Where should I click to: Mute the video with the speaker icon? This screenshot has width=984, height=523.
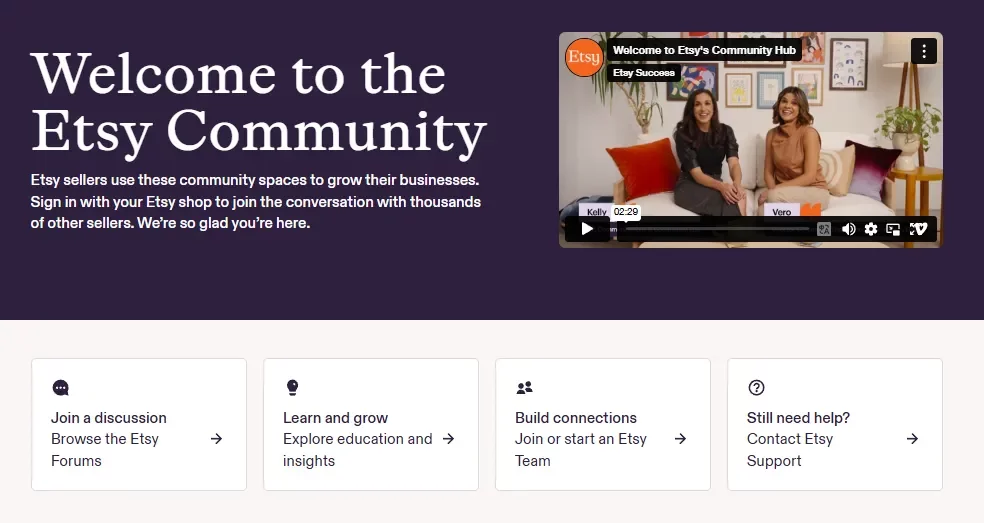pyautogui.click(x=848, y=229)
